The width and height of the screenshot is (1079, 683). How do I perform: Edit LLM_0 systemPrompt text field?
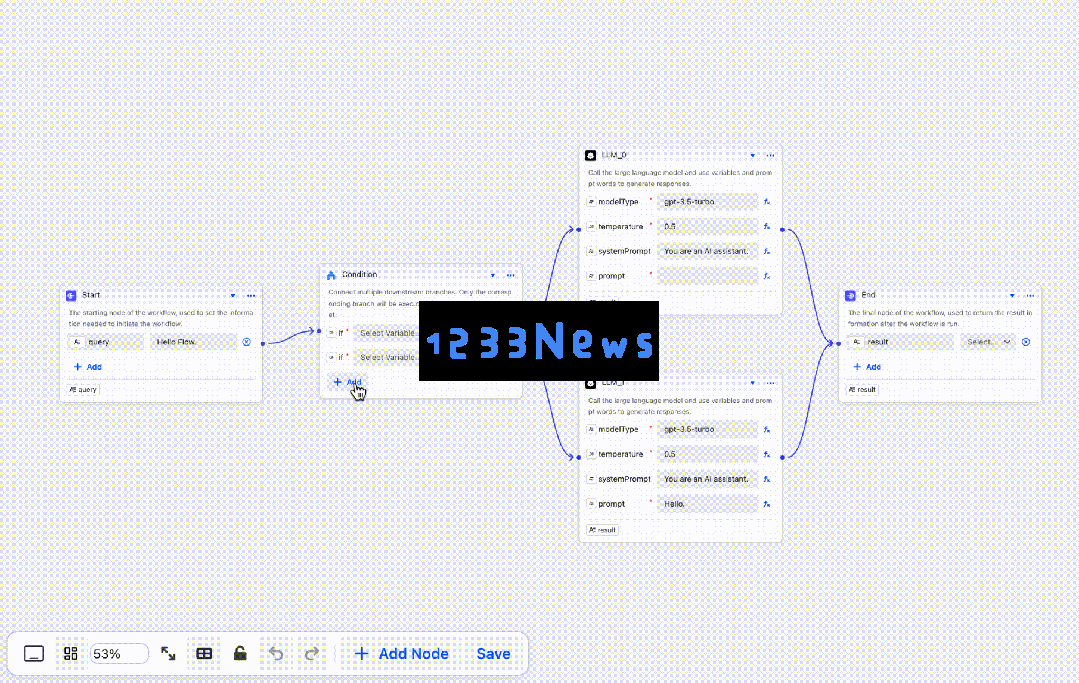click(x=707, y=251)
